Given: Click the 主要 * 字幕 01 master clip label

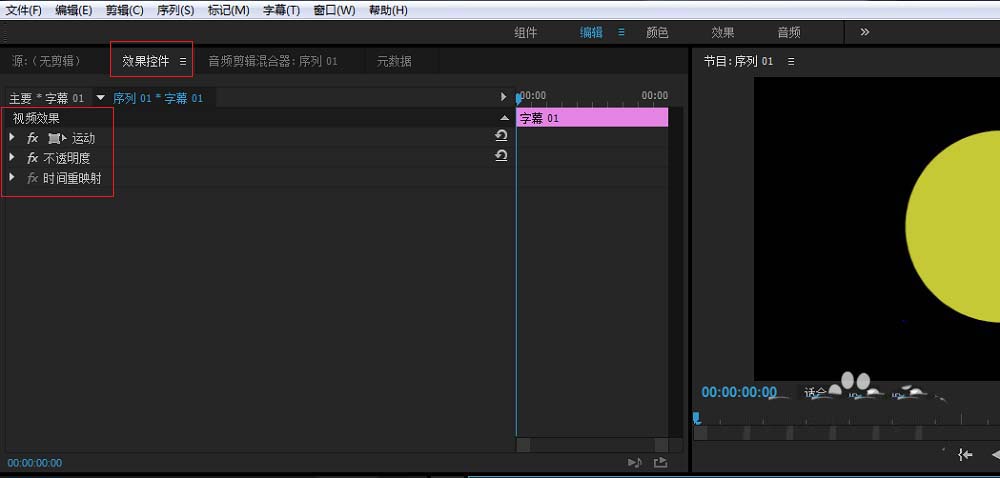Looking at the screenshot, I should 46,98.
